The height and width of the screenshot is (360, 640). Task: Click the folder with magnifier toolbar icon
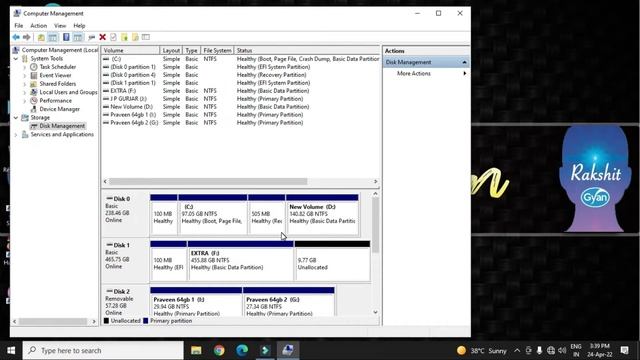(x=135, y=37)
